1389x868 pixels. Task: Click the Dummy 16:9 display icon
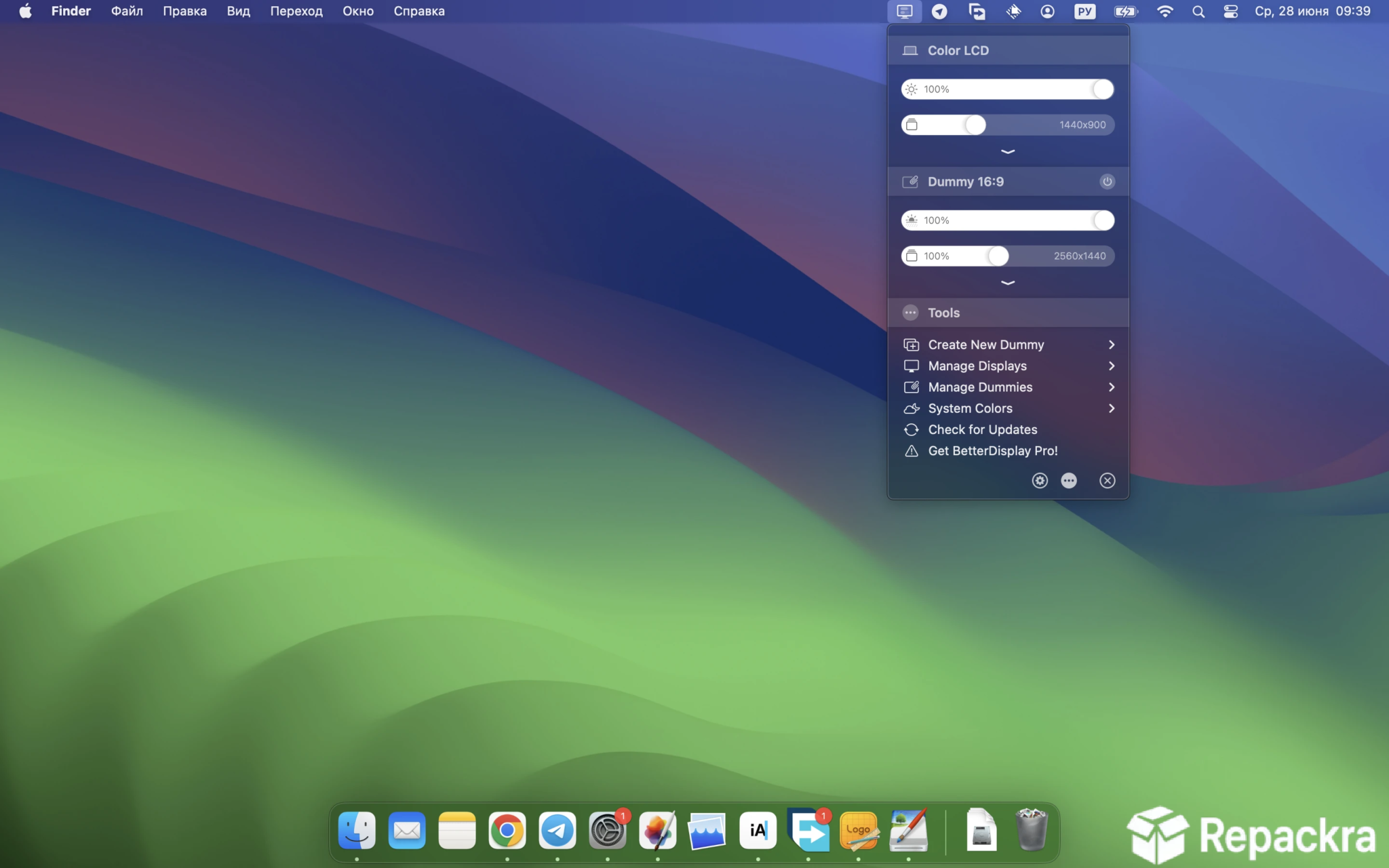click(x=910, y=182)
